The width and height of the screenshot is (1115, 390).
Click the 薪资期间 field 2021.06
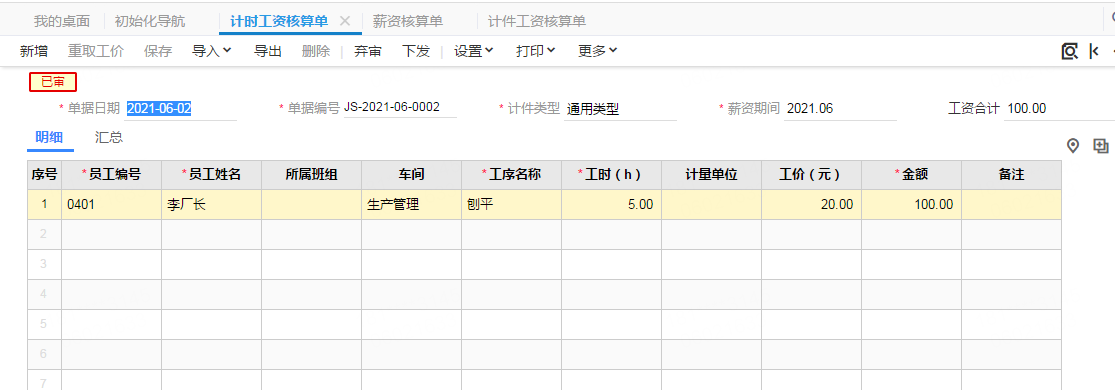(840, 109)
